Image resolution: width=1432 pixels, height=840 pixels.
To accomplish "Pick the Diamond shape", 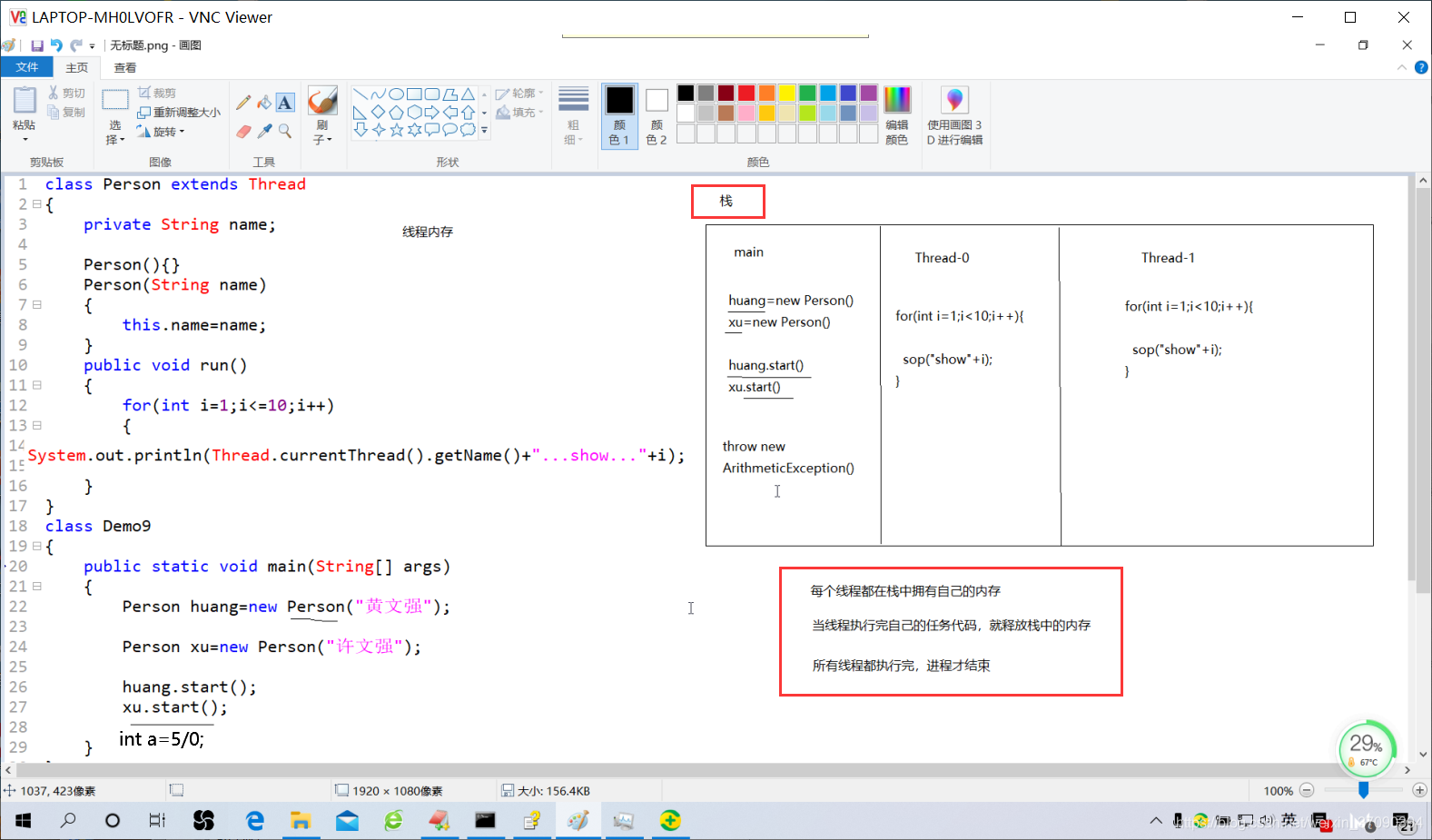I will (x=379, y=113).
